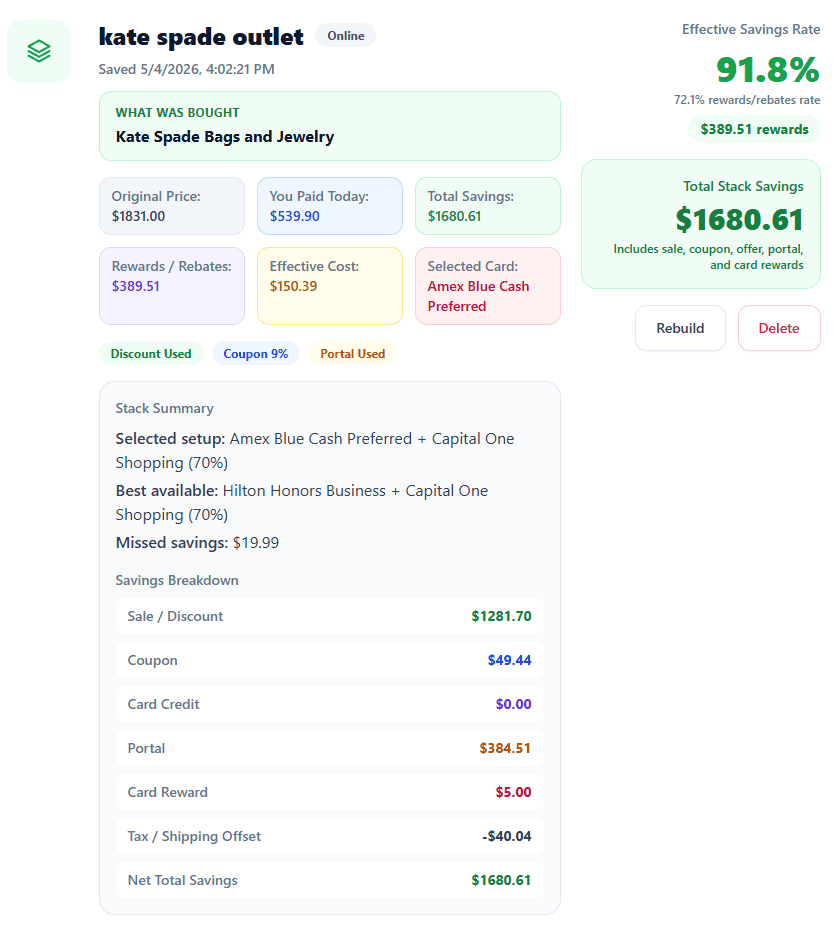Screen dimensions: 834x934
Task: Select the Discount Used tag
Action: coord(151,354)
